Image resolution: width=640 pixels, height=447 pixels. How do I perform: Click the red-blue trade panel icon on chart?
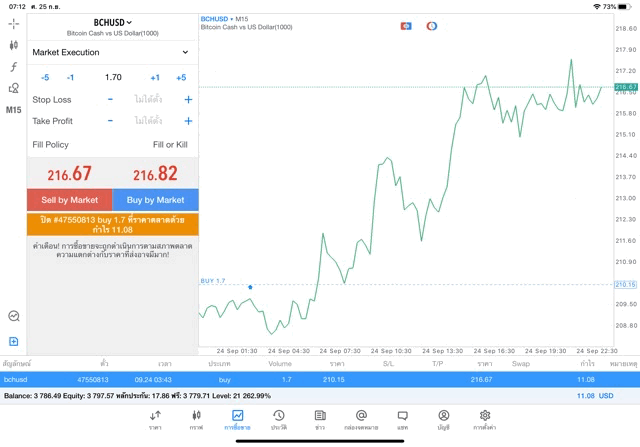pyautogui.click(x=406, y=26)
